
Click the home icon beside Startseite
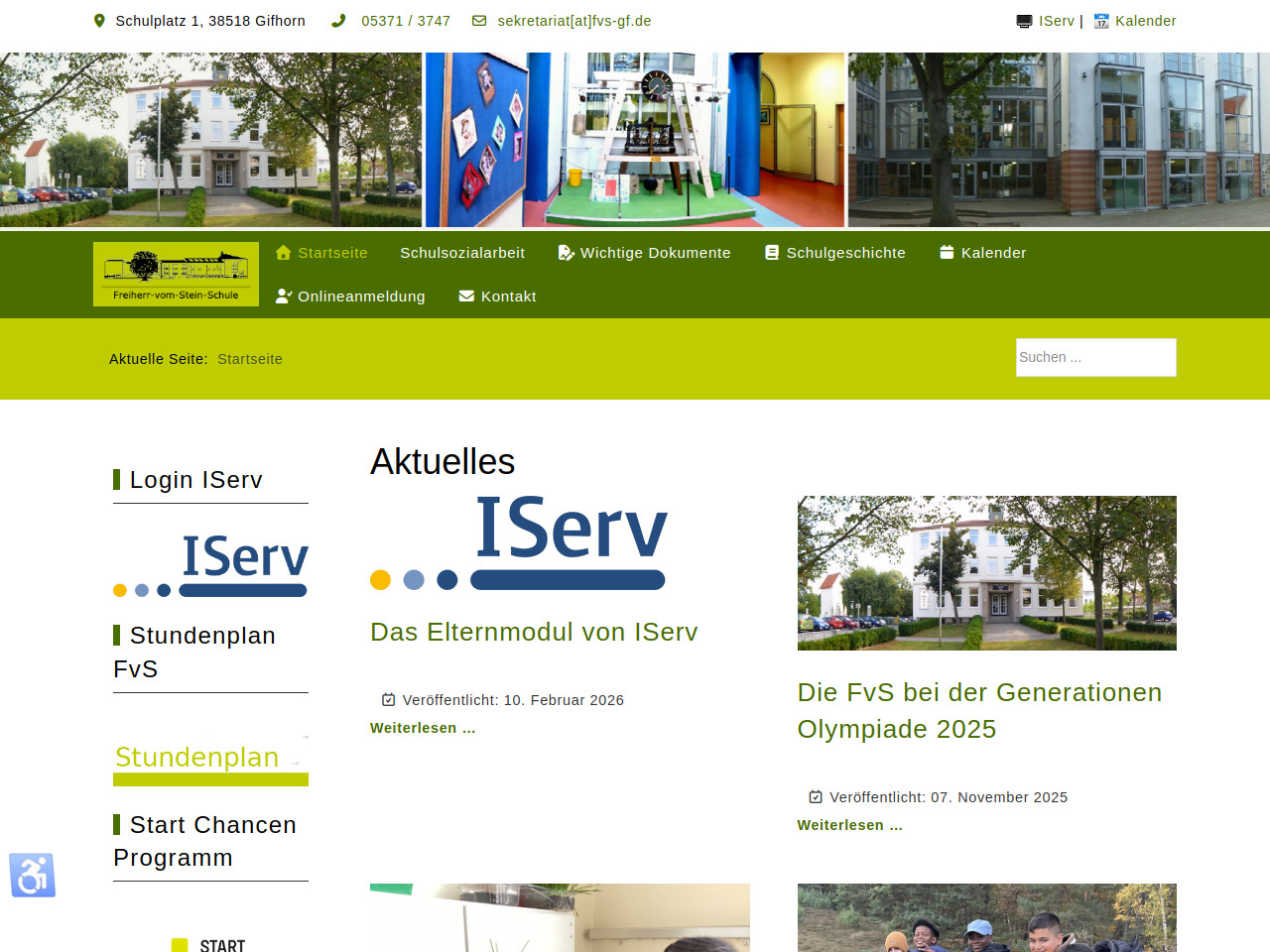(284, 253)
